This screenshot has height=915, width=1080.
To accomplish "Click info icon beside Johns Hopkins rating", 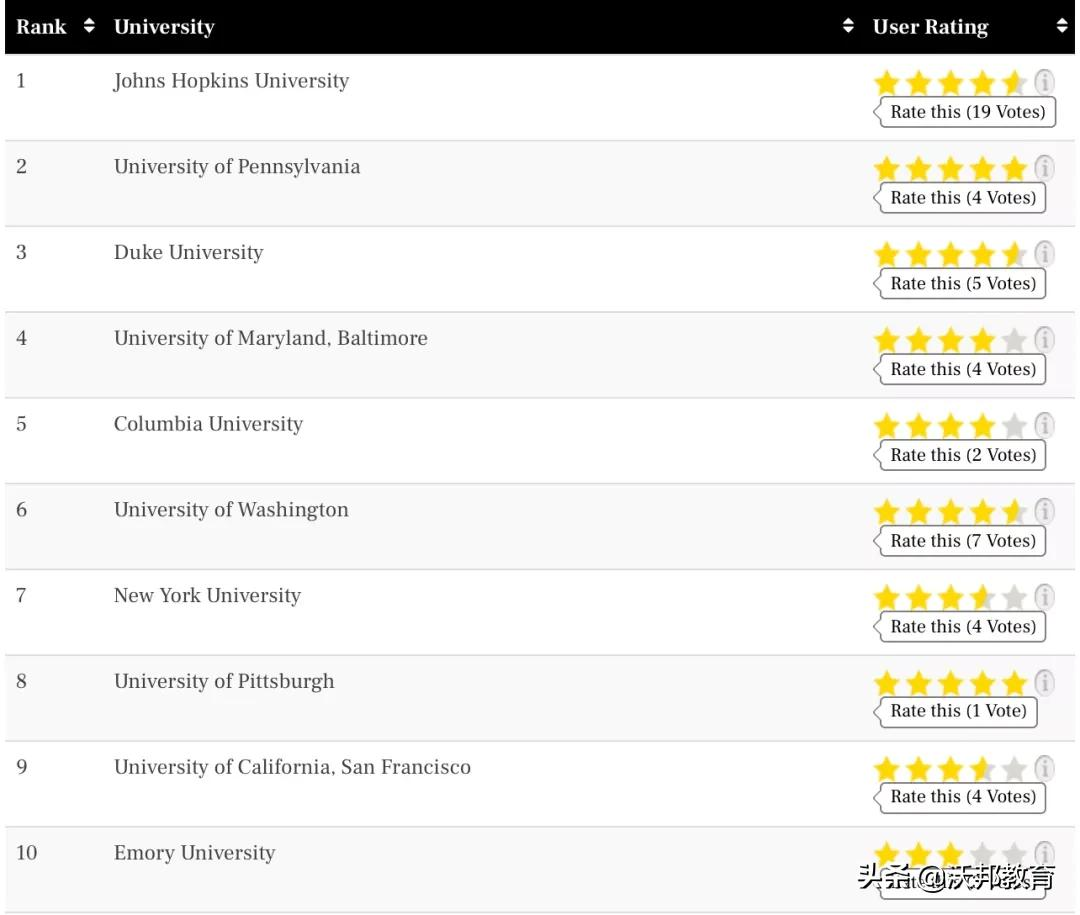I will (x=1044, y=82).
